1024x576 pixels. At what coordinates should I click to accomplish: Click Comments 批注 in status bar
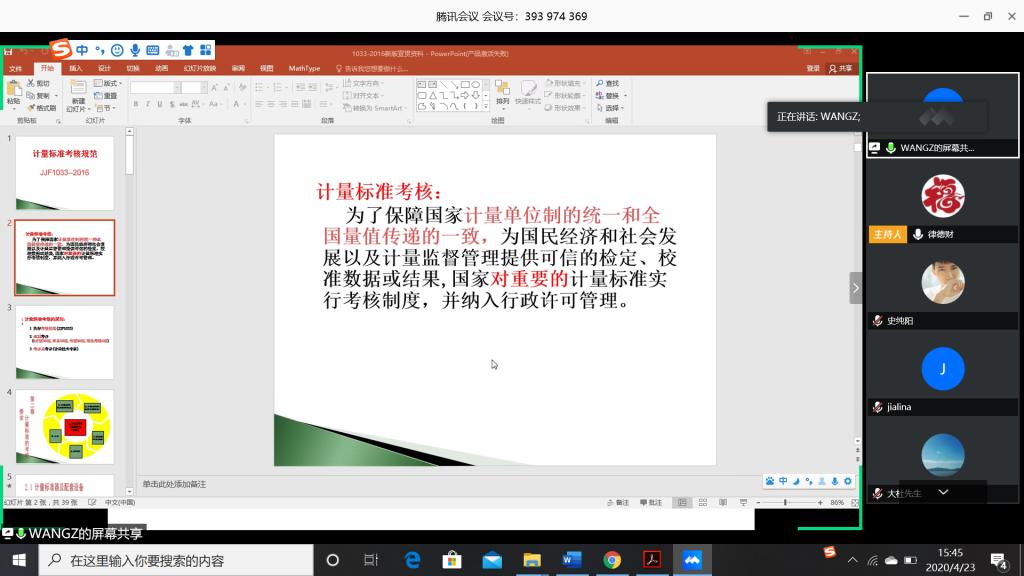(651, 503)
